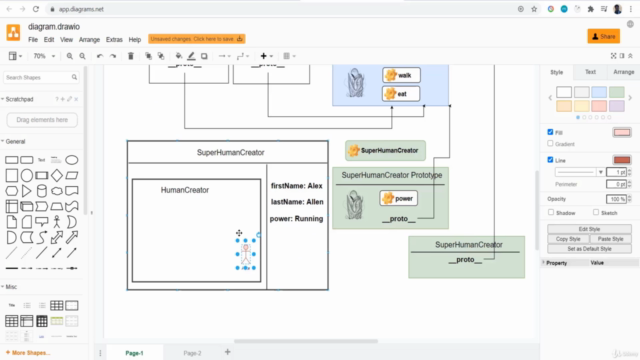Viewport: 640px width, 360px height.
Task: Switch to Page-2 tab
Action: click(192, 353)
